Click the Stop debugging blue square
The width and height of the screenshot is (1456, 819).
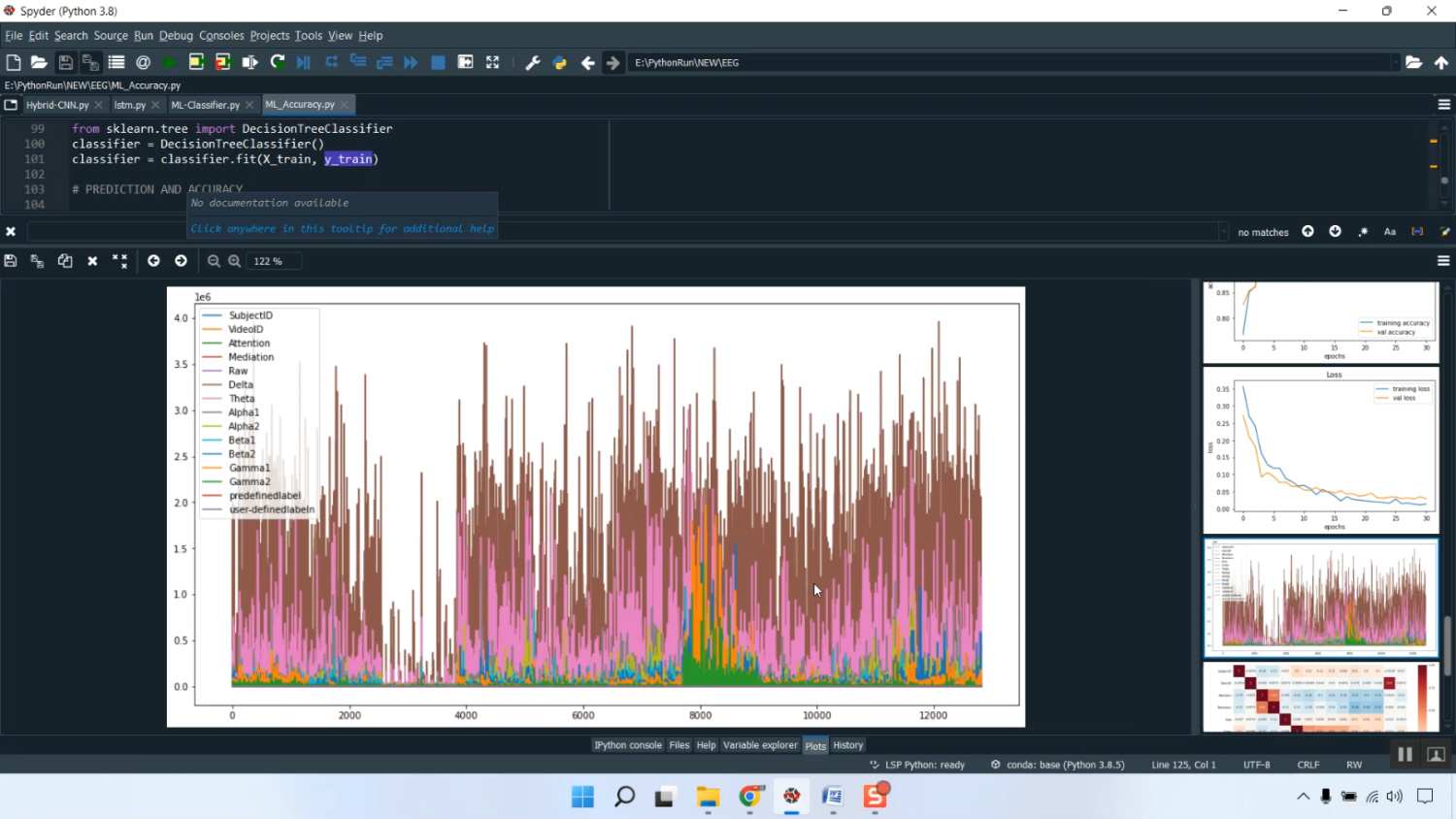click(438, 62)
